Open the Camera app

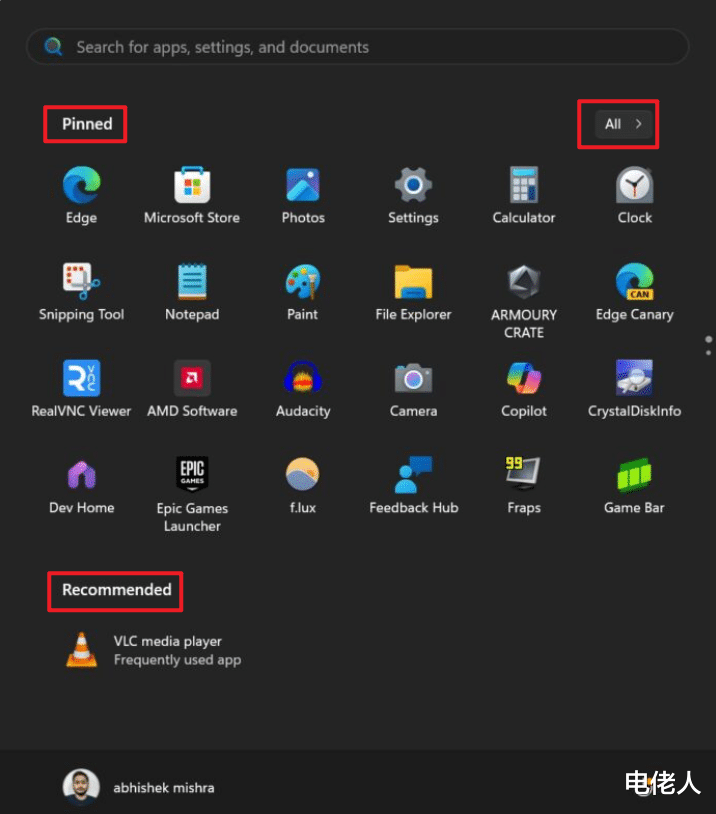tap(413, 388)
